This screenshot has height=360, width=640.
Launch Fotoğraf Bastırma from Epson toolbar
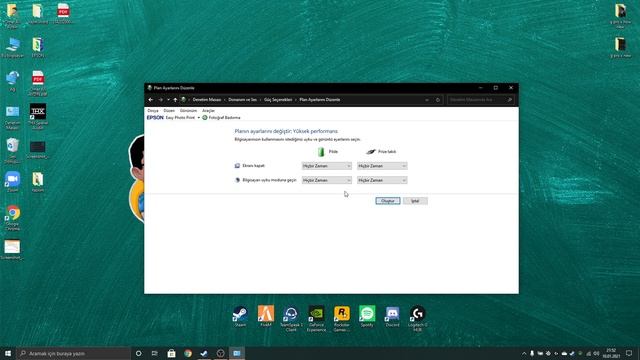[221, 118]
